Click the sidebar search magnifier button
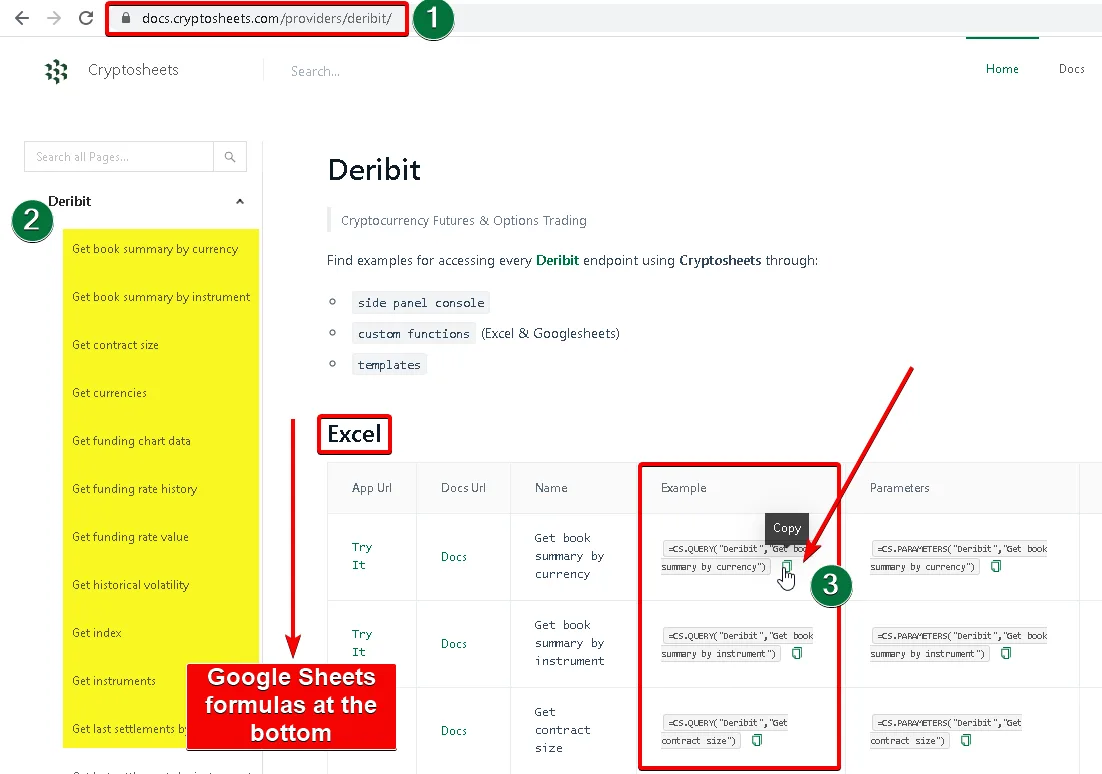The width and height of the screenshot is (1102, 774). [230, 157]
